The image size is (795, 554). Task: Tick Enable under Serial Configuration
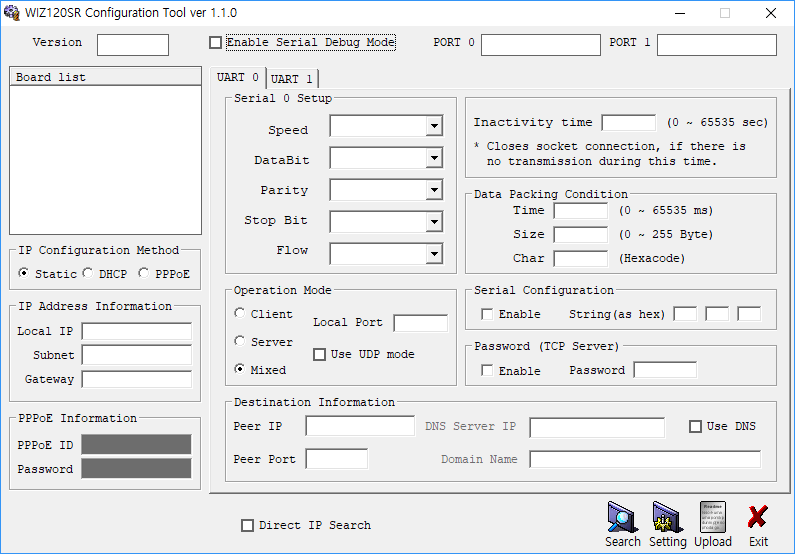pos(487,314)
